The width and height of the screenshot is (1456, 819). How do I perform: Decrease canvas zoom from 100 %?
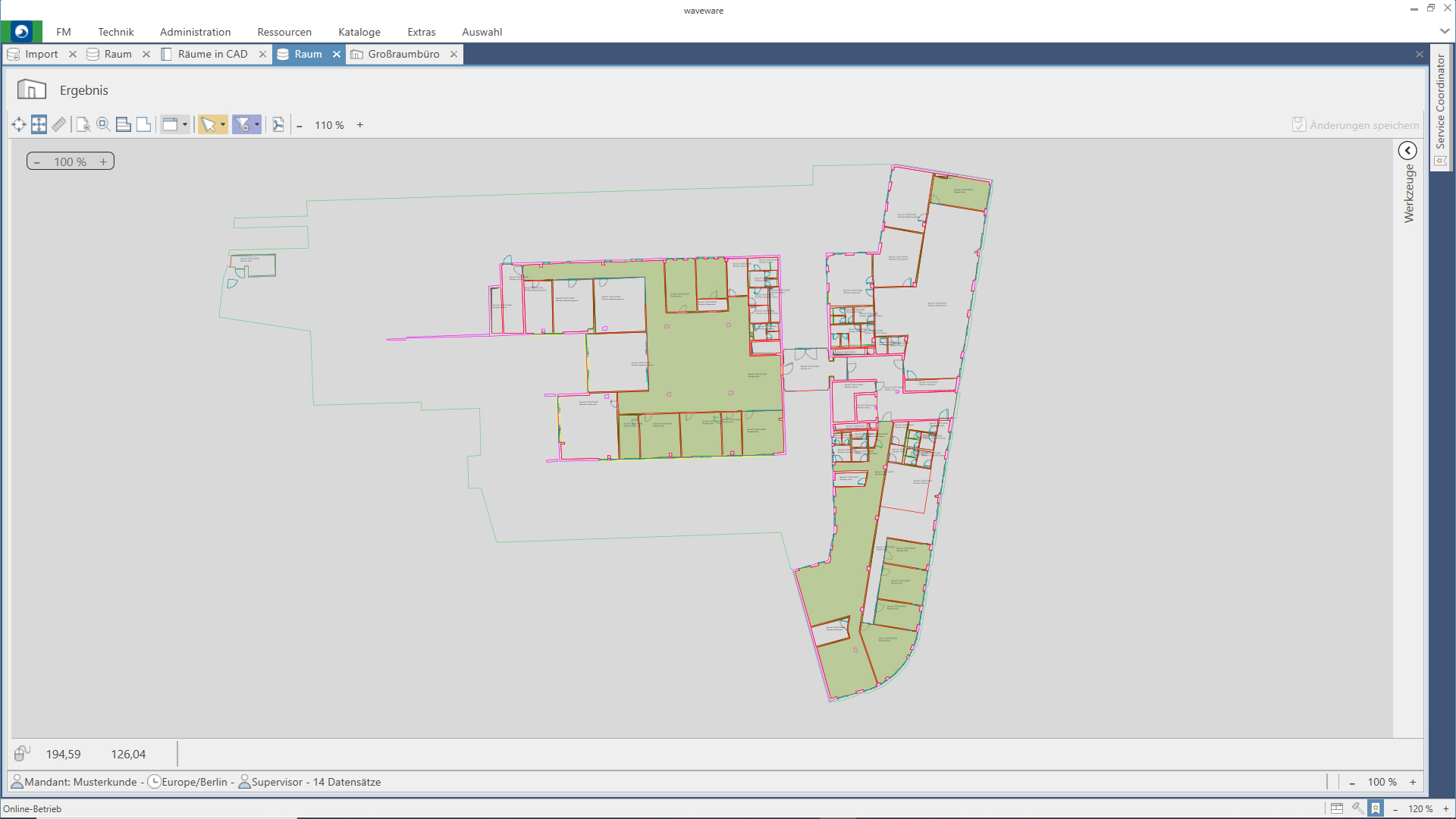click(x=37, y=162)
